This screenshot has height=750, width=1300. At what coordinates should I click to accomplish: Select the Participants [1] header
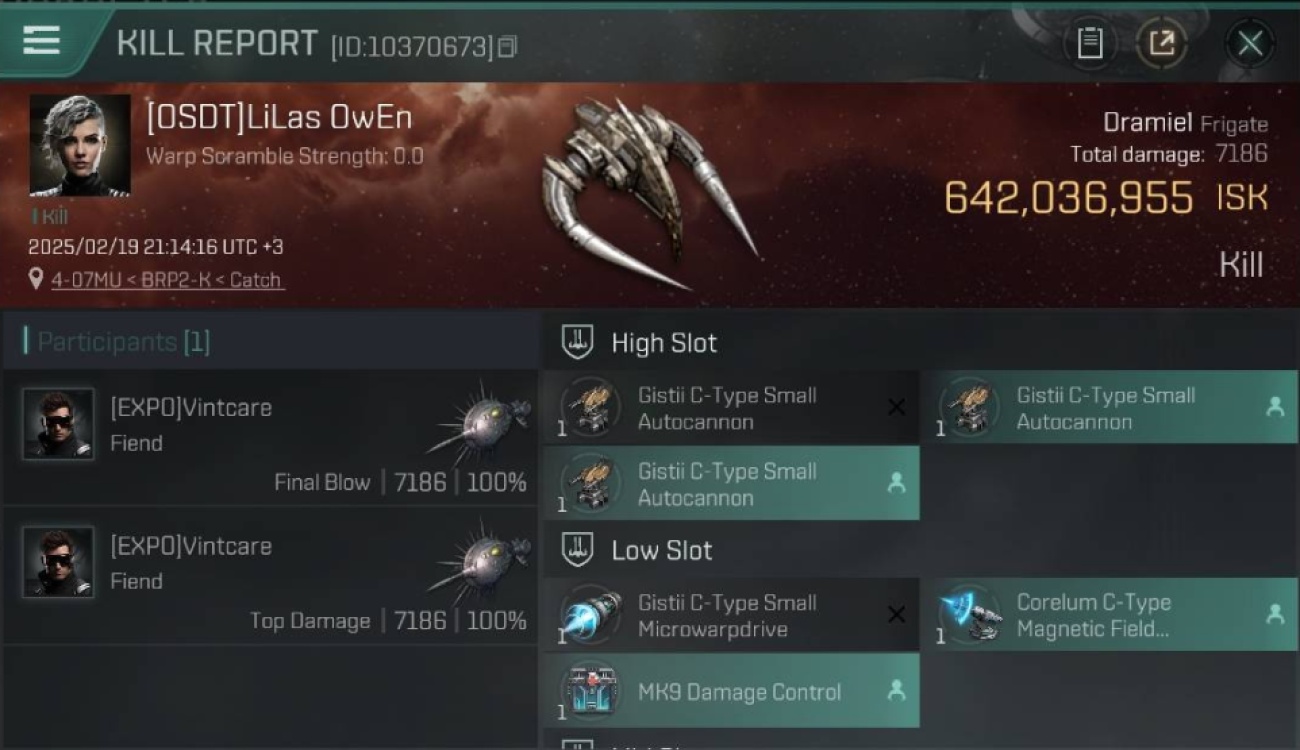(x=117, y=342)
